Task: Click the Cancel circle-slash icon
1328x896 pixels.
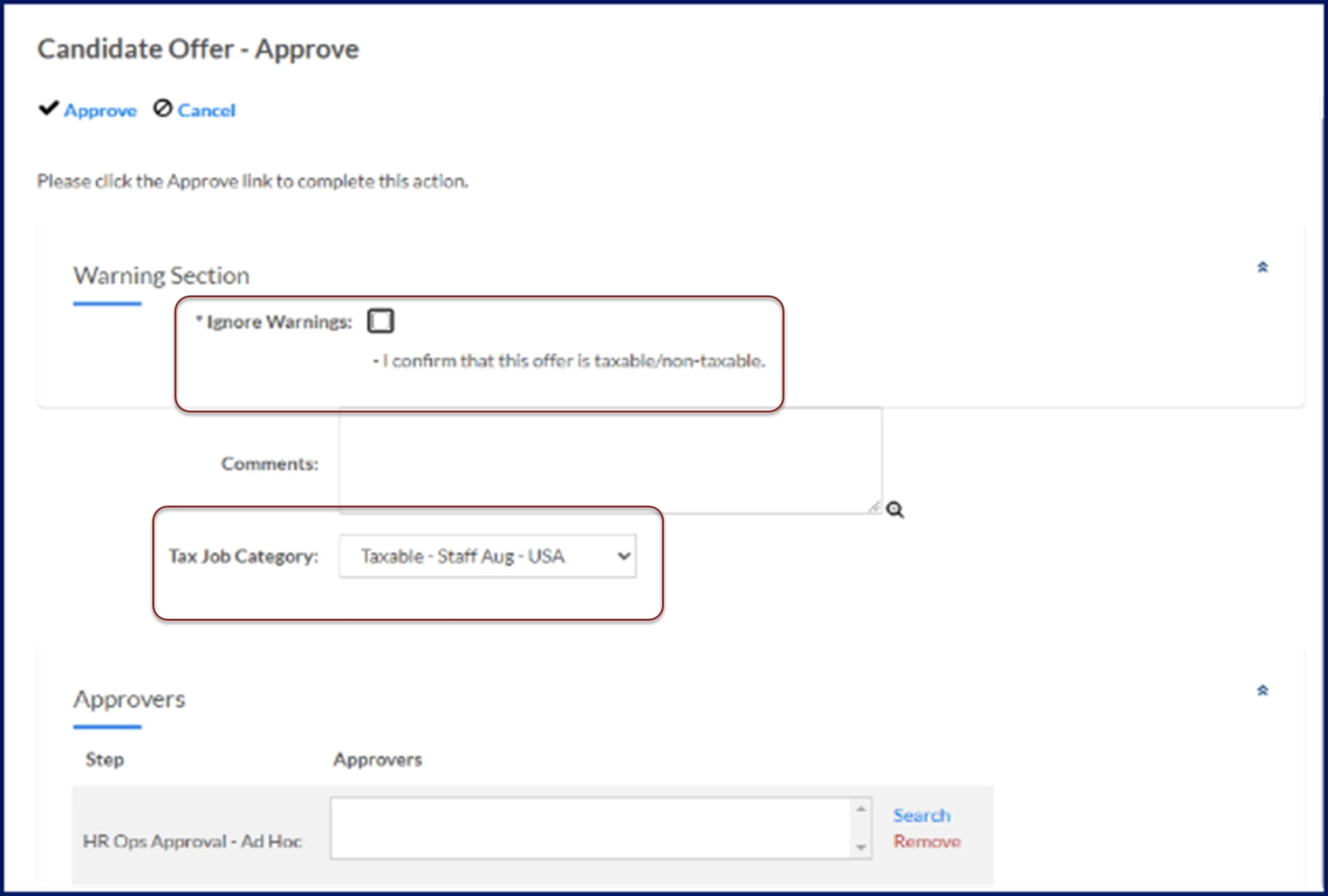Action: pyautogui.click(x=163, y=108)
